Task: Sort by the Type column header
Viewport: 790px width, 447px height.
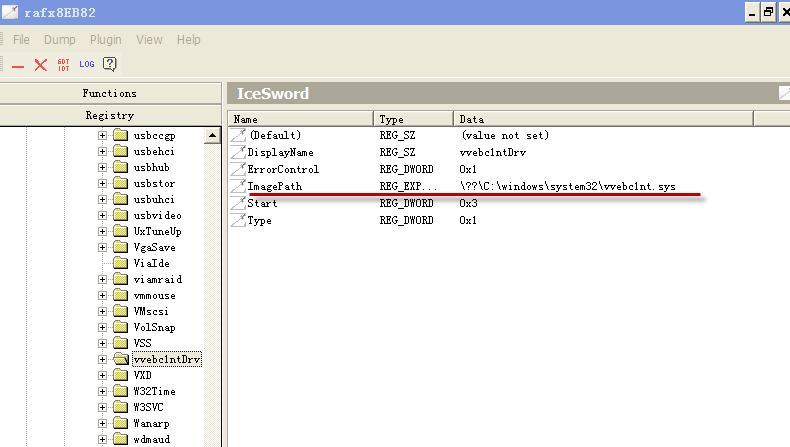Action: click(414, 119)
